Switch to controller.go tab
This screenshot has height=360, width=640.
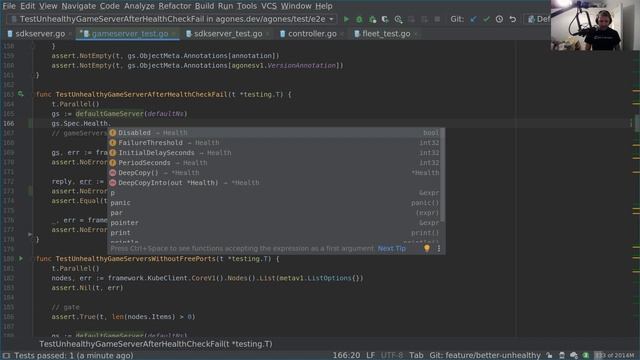click(x=312, y=34)
